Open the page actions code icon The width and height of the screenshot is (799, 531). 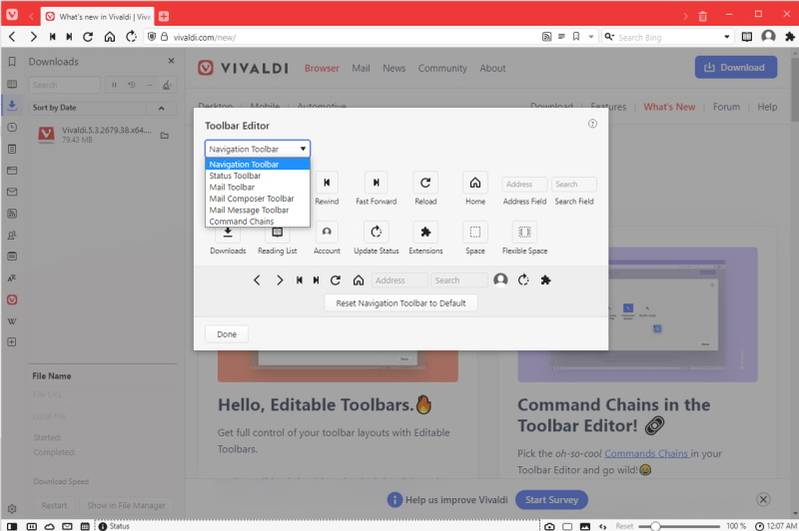tap(603, 526)
